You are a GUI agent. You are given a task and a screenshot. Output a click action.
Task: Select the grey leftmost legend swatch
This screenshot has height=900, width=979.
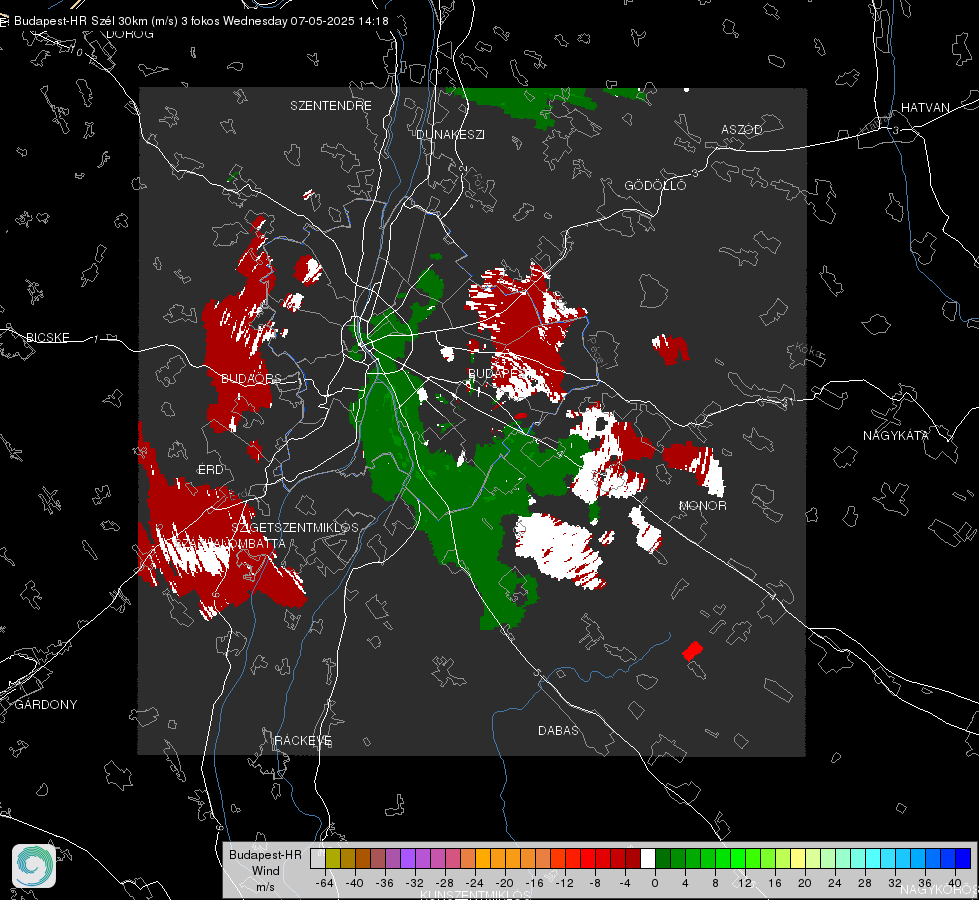coord(318,859)
